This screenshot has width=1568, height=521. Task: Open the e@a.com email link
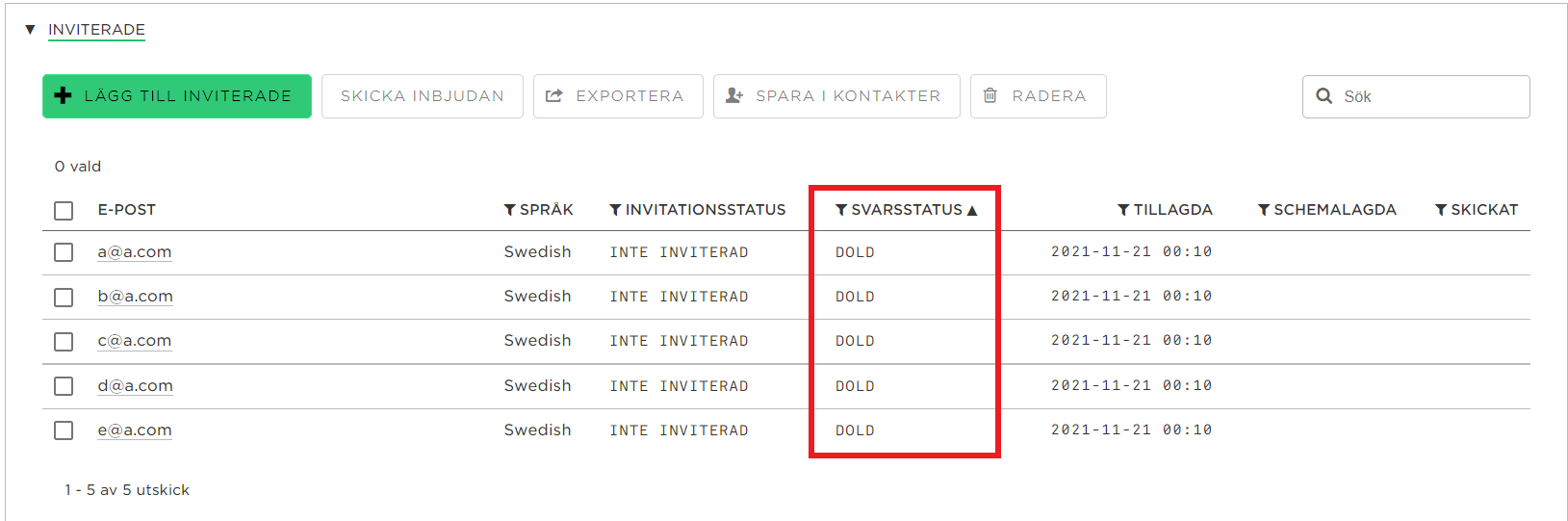click(135, 430)
